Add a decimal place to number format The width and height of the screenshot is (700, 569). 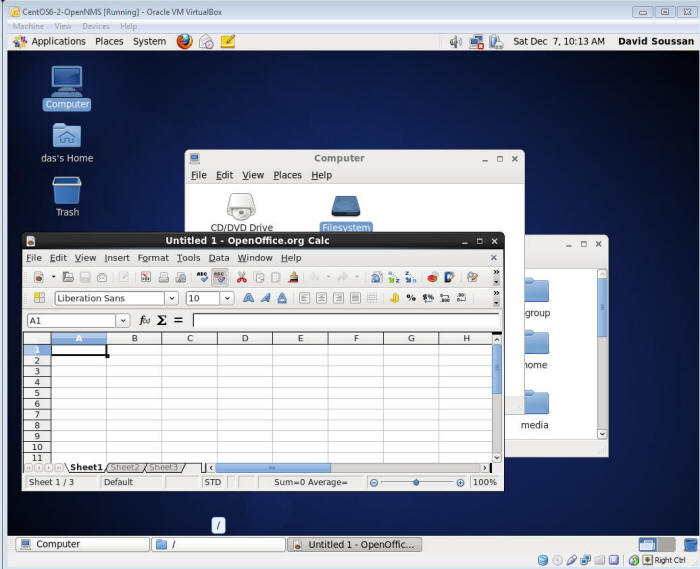click(445, 298)
